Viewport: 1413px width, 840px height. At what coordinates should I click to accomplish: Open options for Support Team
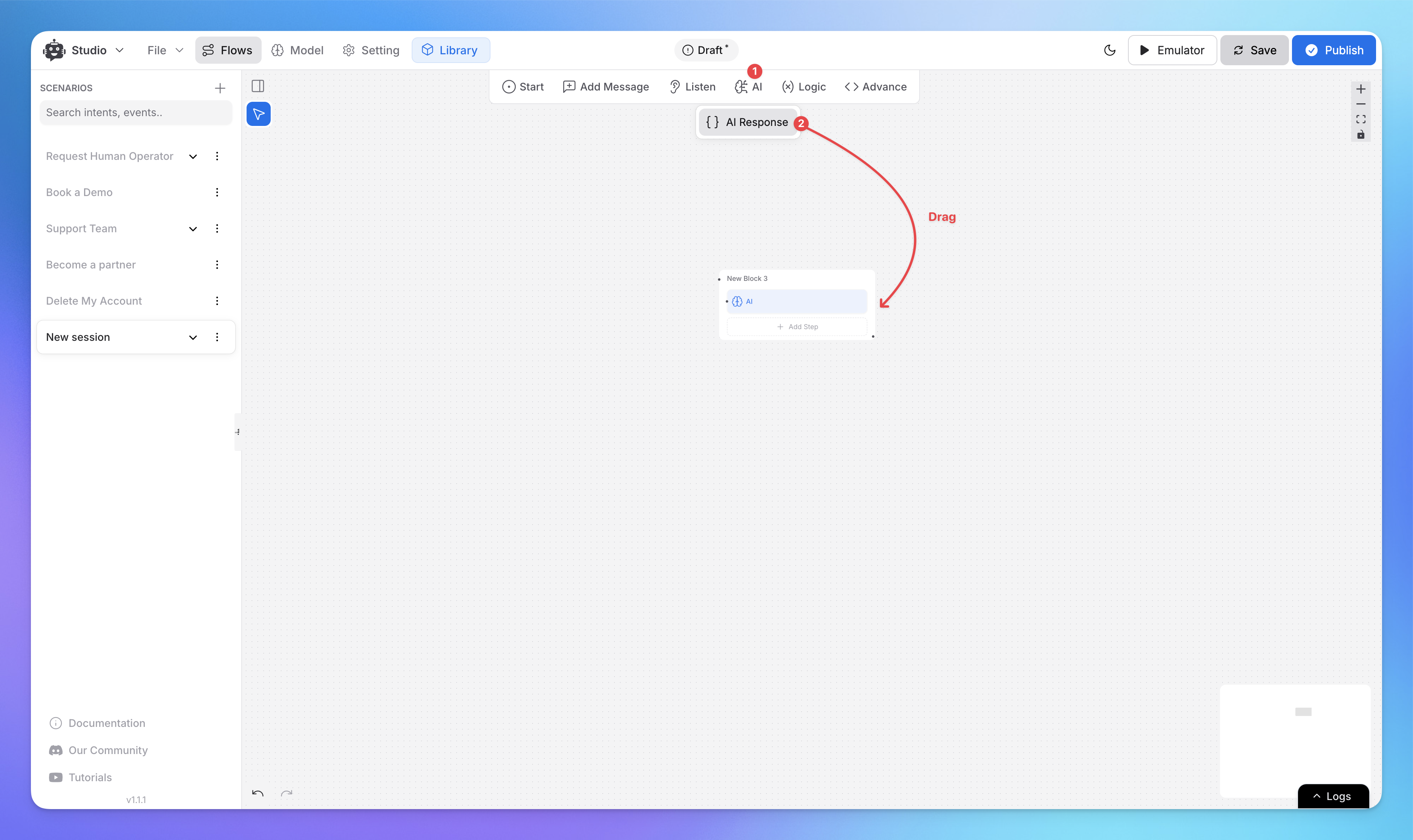pos(217,229)
